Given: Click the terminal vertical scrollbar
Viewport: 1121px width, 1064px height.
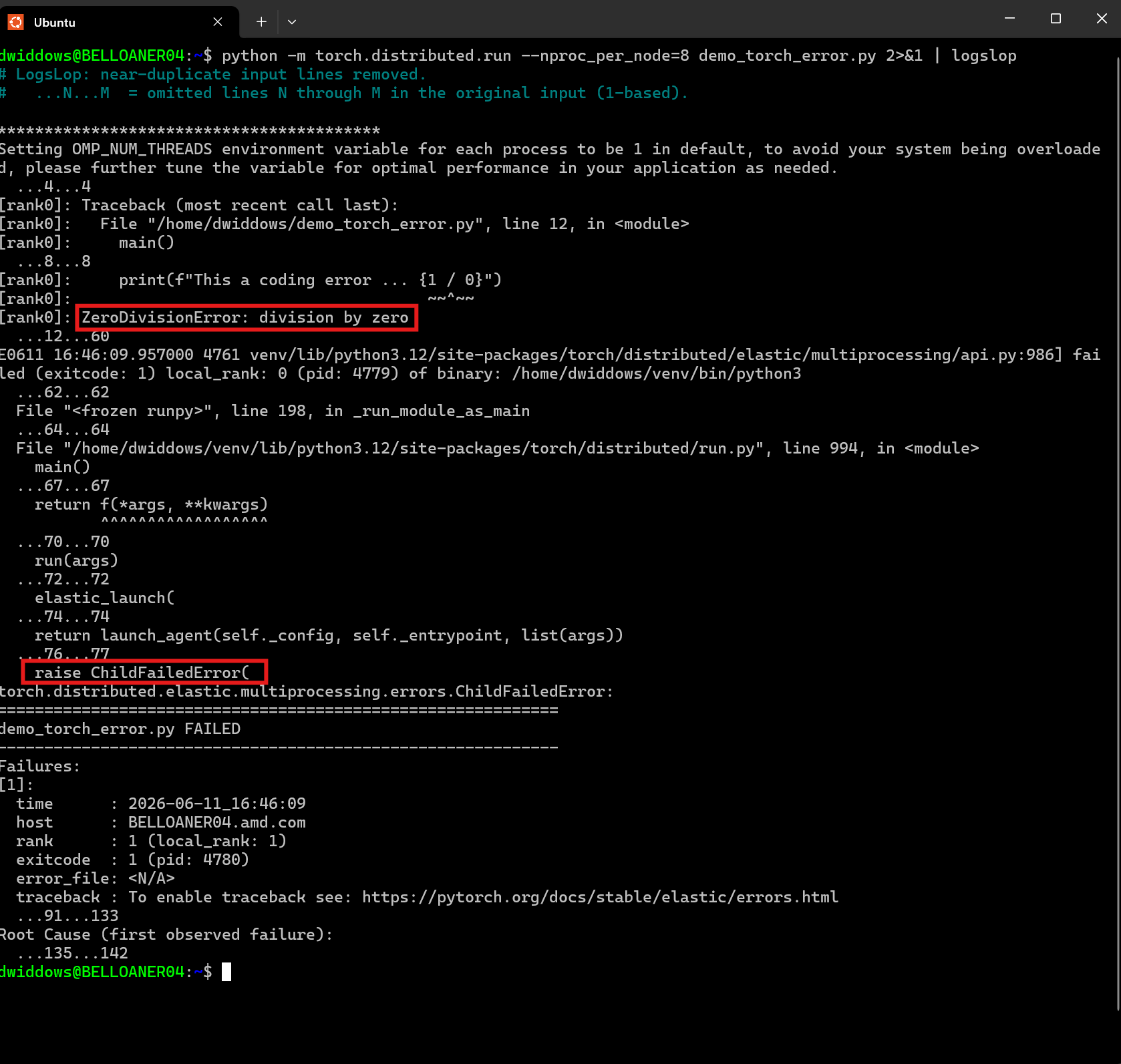Looking at the screenshot, I should click(1118, 534).
